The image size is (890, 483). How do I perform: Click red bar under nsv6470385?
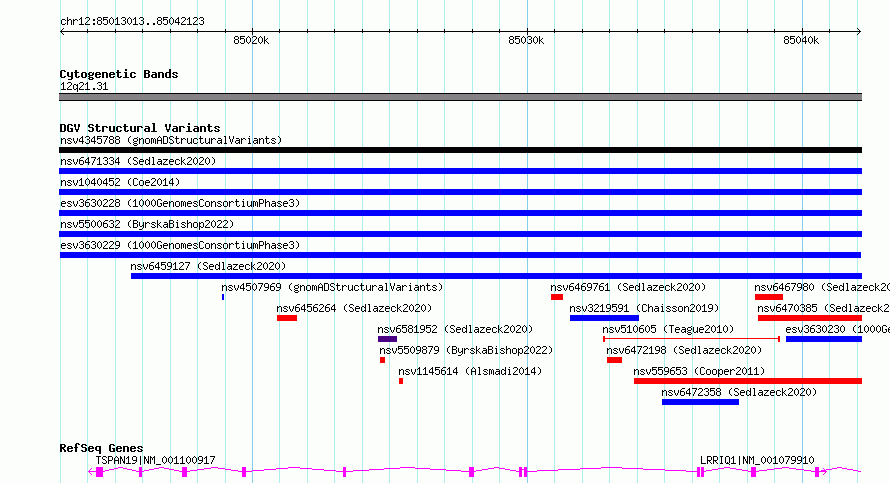[x=810, y=318]
